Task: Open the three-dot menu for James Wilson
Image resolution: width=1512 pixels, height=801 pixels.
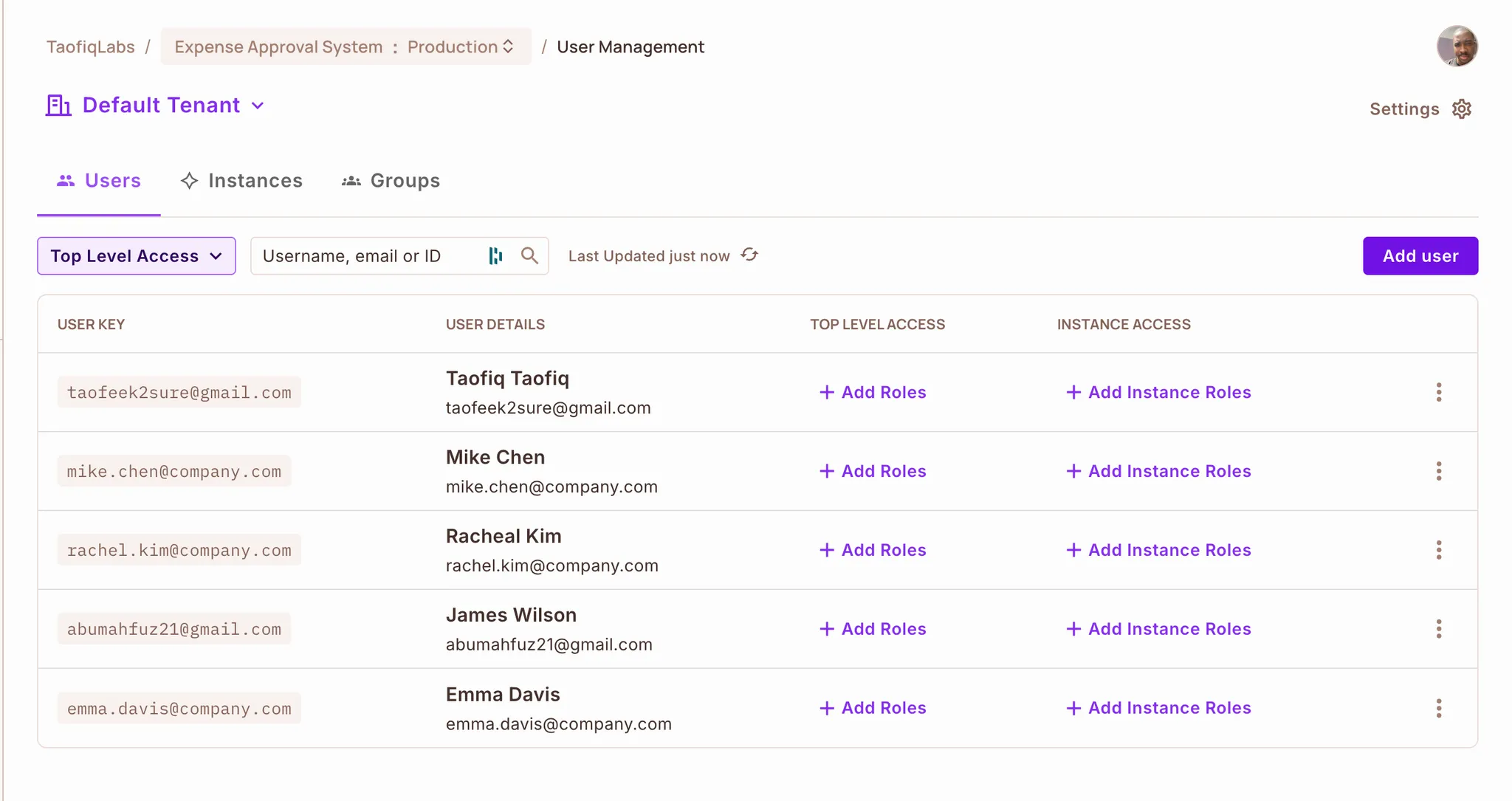Action: click(1438, 629)
